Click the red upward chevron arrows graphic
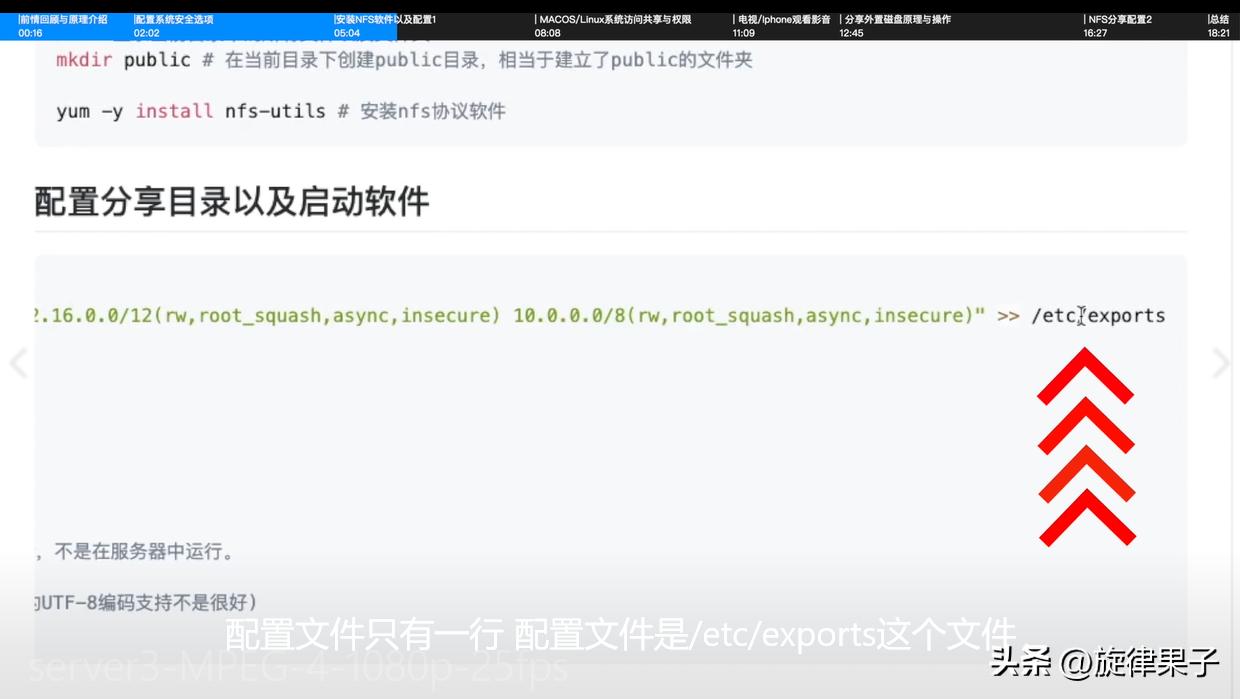 pos(1085,447)
